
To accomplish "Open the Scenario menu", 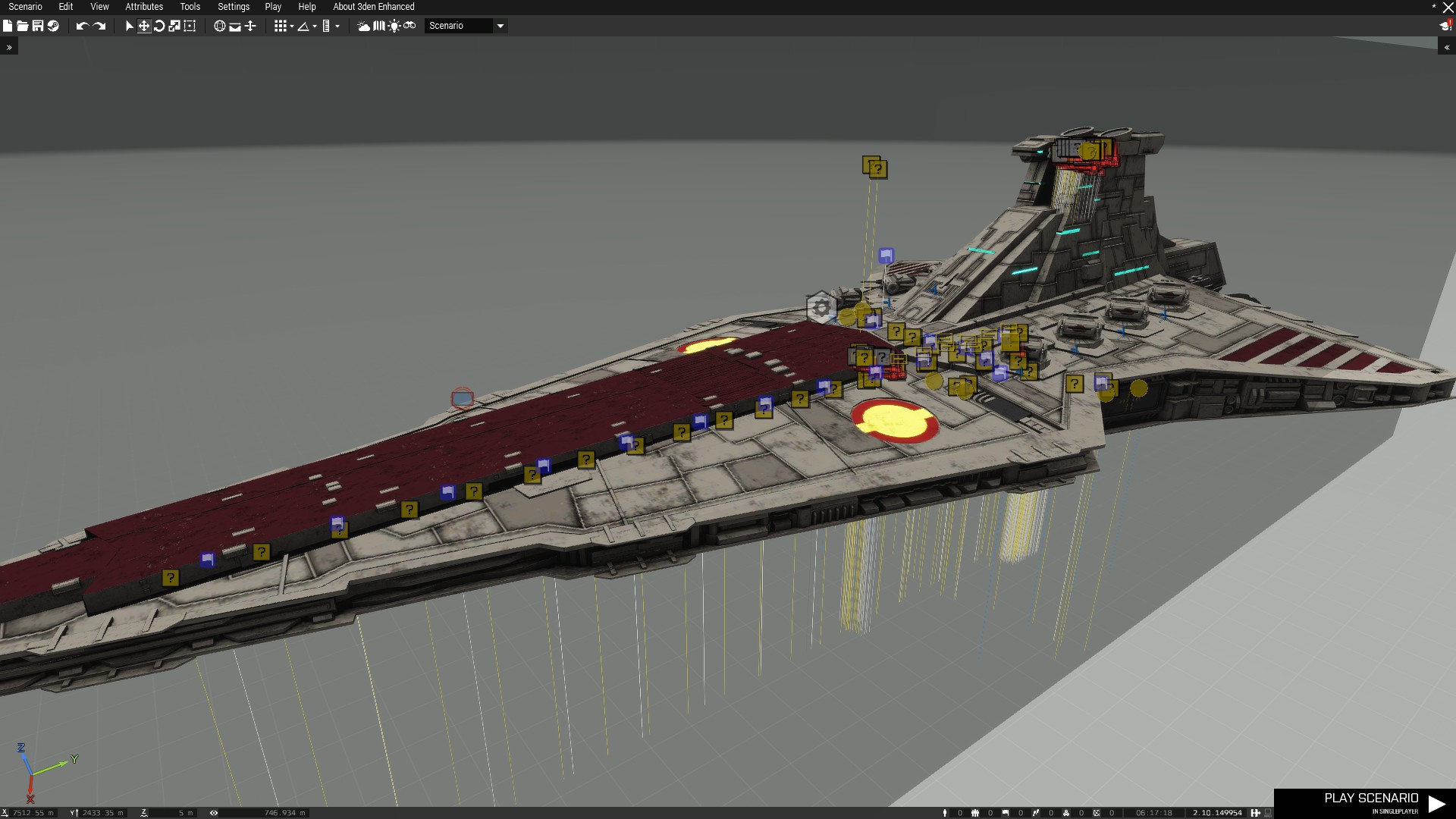I will click(25, 7).
